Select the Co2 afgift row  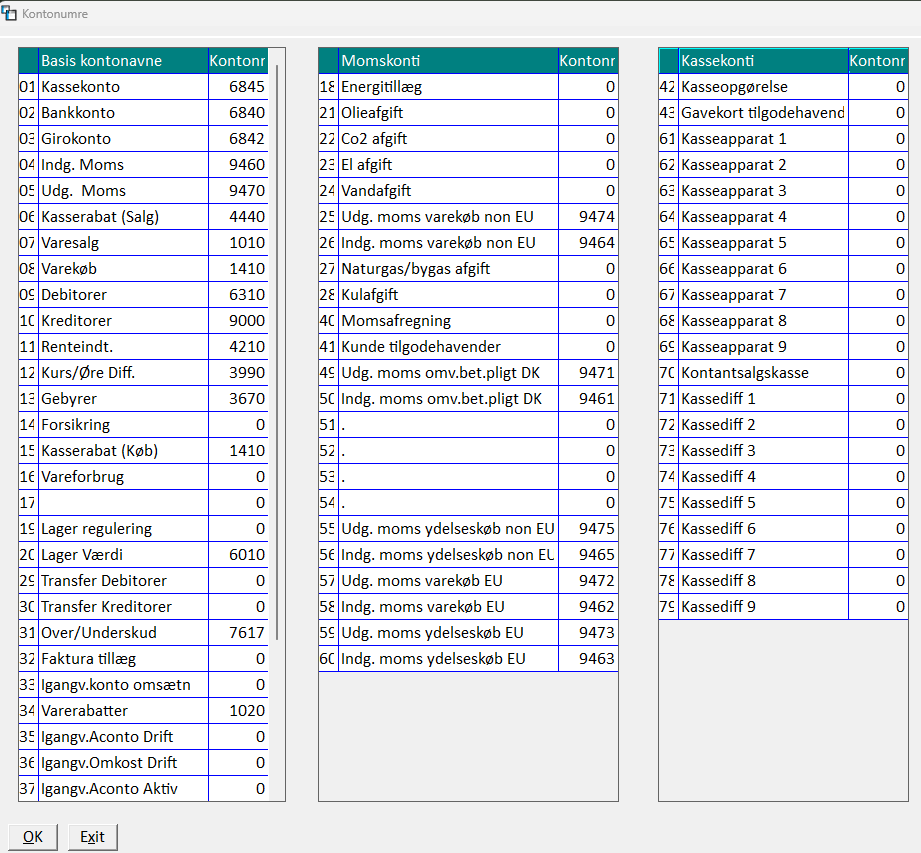pyautogui.click(x=468, y=139)
